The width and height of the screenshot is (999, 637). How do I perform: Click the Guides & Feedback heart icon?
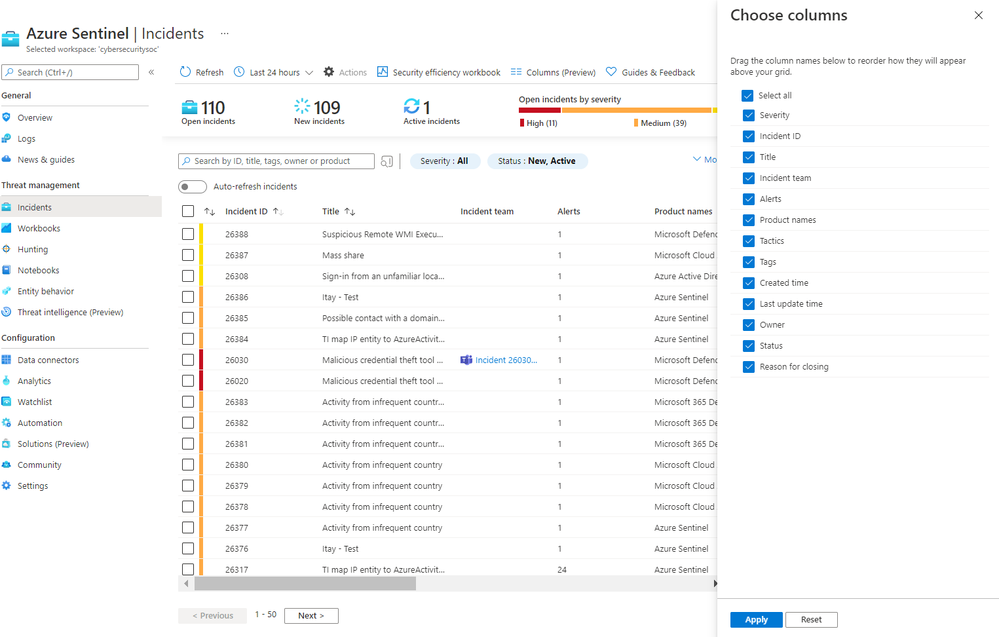pyautogui.click(x=611, y=72)
